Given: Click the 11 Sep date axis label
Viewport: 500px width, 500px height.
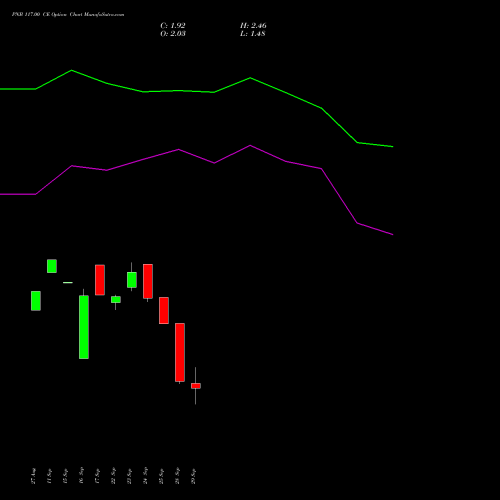Looking at the screenshot, I should tap(49, 476).
